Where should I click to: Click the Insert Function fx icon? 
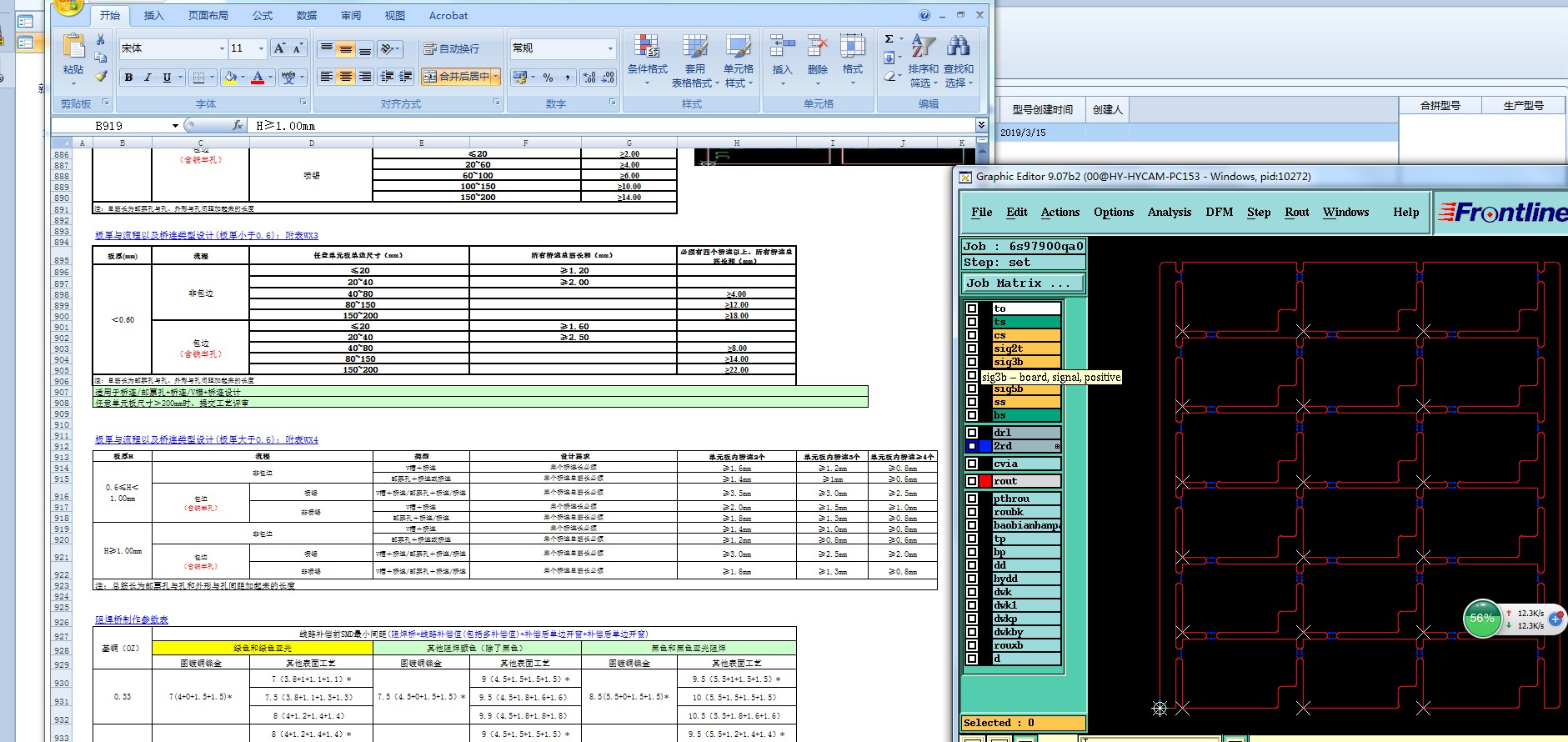(238, 125)
